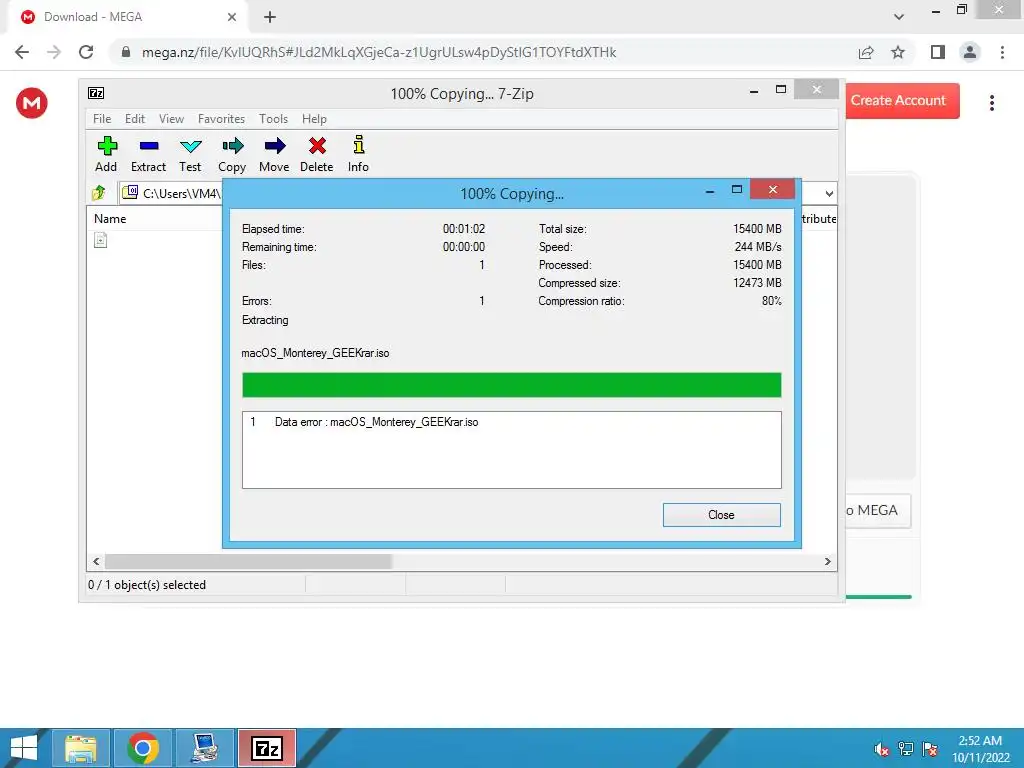This screenshot has height=768, width=1024.
Task: Click the taskbar computer settings icon
Action: [x=204, y=748]
